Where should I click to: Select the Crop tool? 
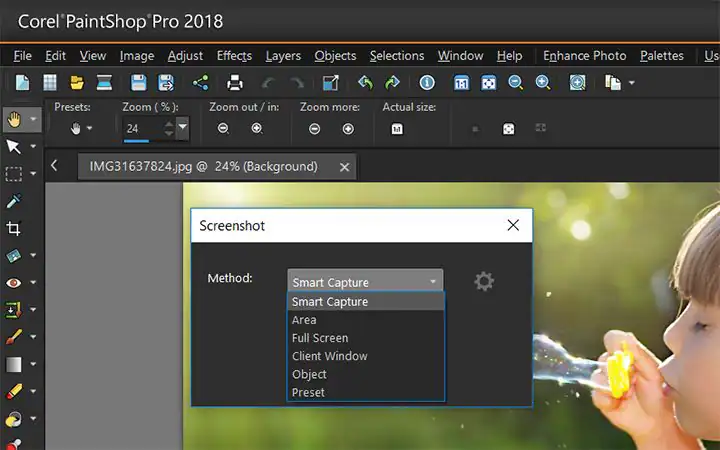(13, 228)
